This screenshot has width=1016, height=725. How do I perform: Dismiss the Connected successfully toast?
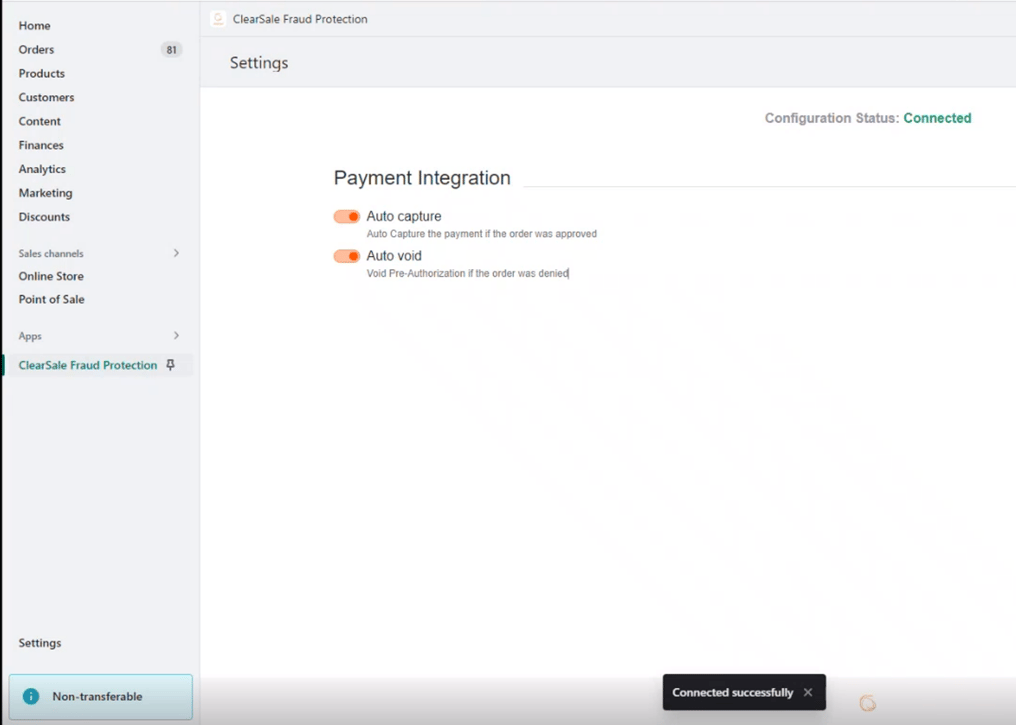tap(808, 692)
